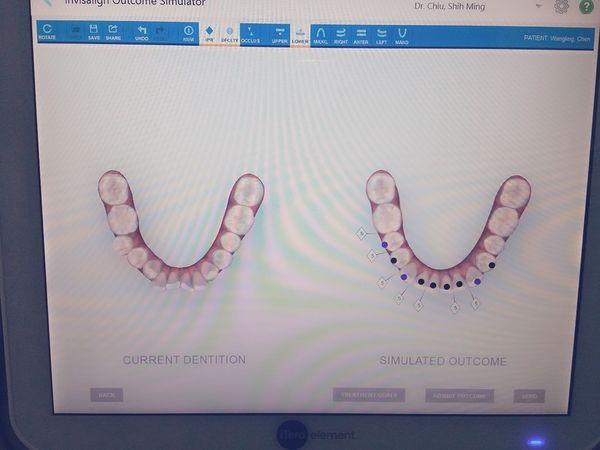The height and width of the screenshot is (450, 600).
Task: Expand the Dr. Chiu account dropdown
Action: 538,6
